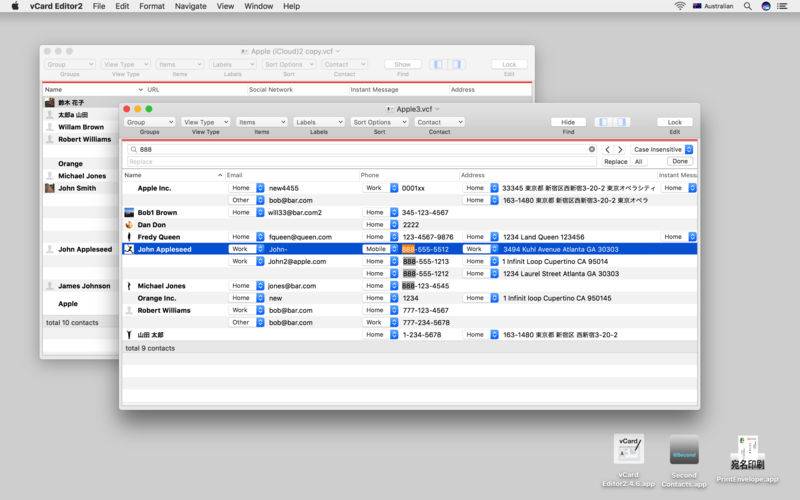This screenshot has height=500, width=800.
Task: Open the Format menu
Action: click(152, 6)
